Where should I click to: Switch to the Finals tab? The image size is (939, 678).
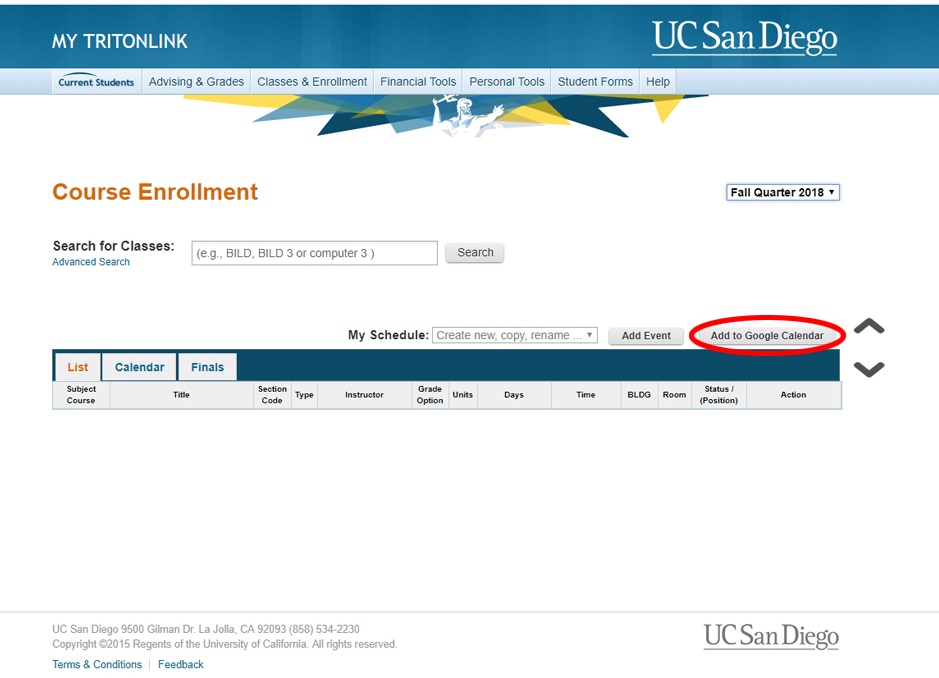207,367
